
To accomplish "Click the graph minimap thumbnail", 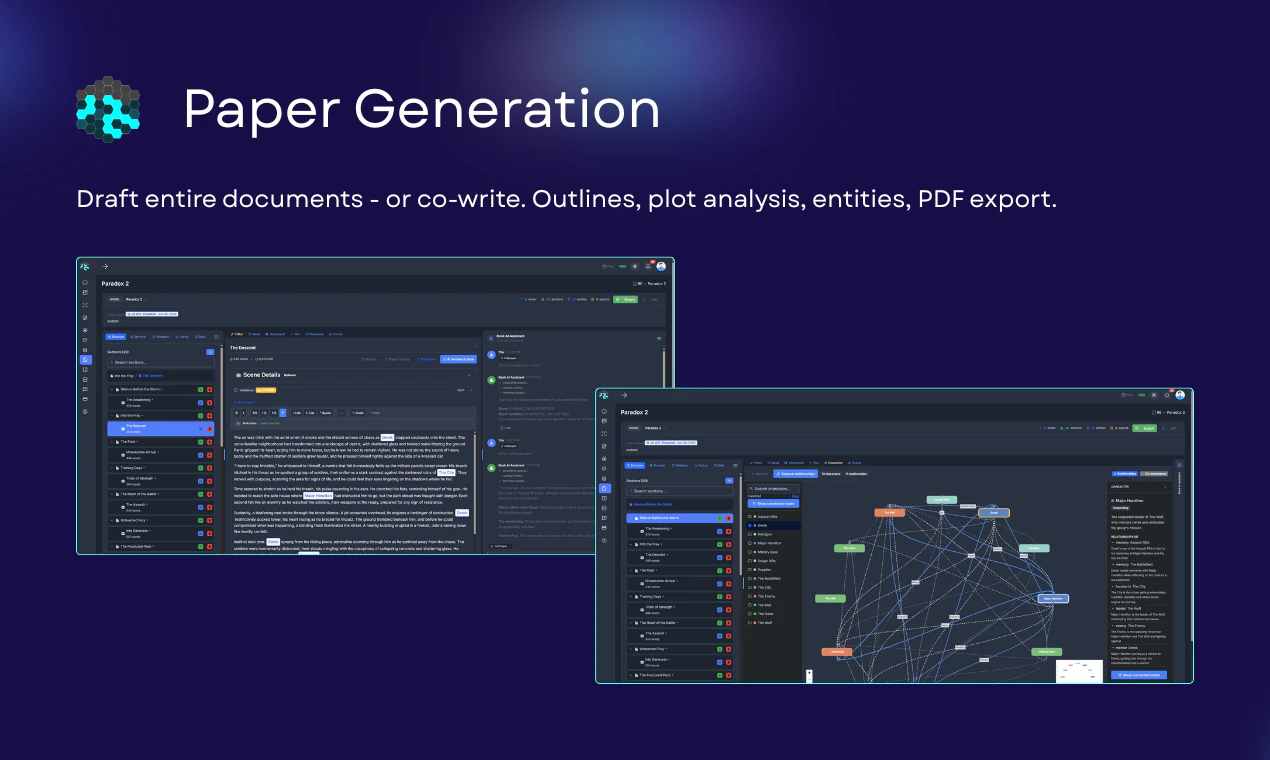I will 1079,671.
